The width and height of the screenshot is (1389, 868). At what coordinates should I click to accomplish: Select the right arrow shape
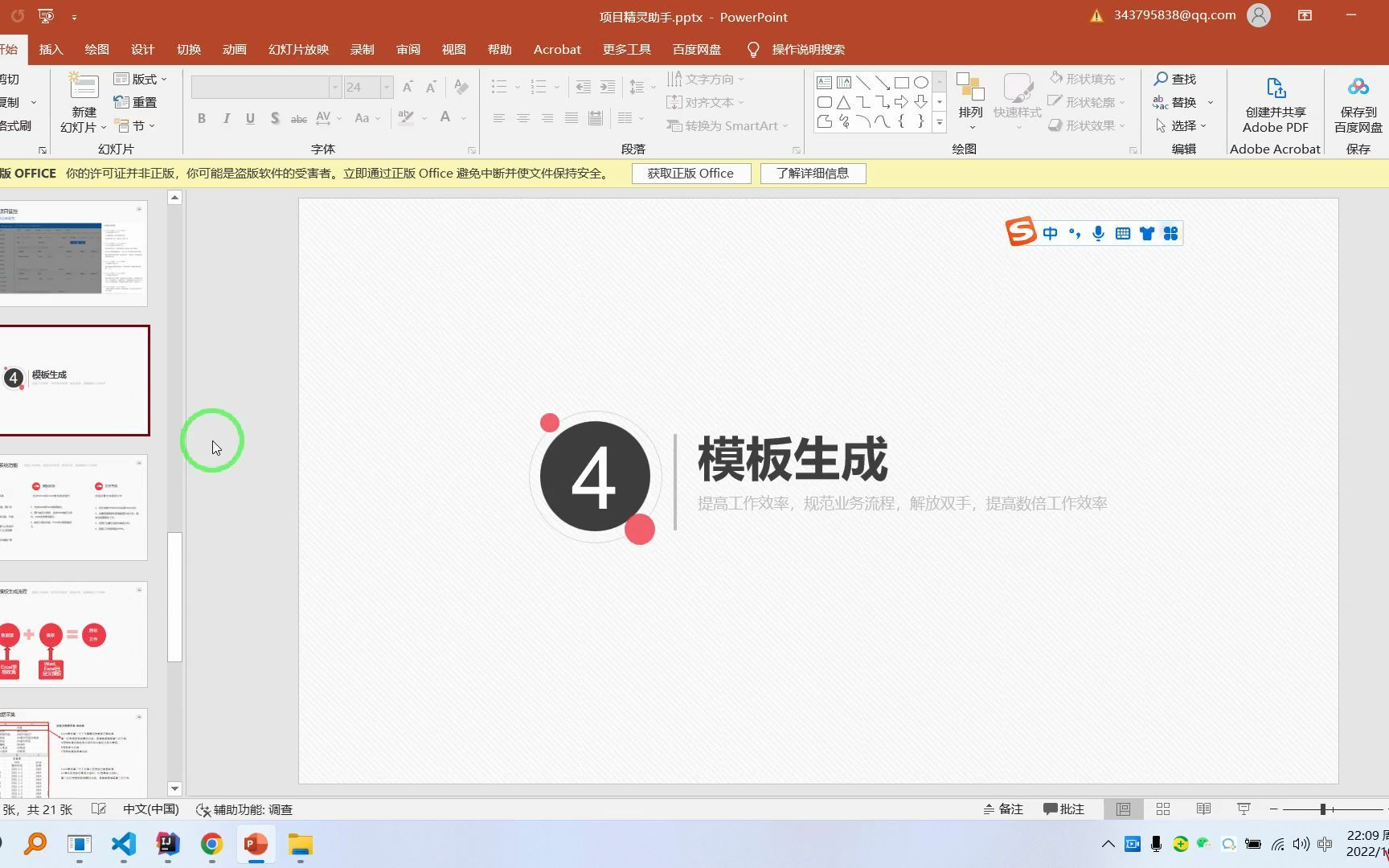pyautogui.click(x=901, y=102)
